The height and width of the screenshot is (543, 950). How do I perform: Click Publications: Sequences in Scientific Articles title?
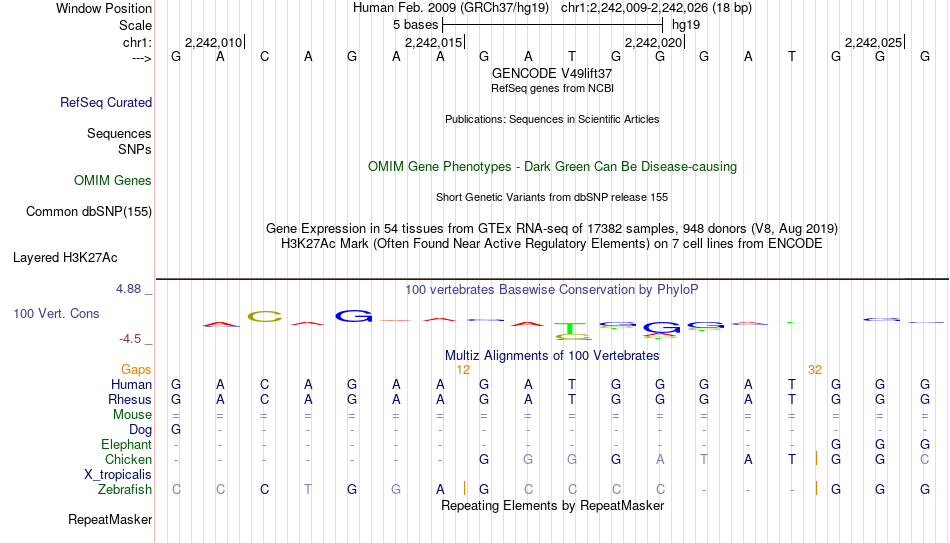point(552,119)
